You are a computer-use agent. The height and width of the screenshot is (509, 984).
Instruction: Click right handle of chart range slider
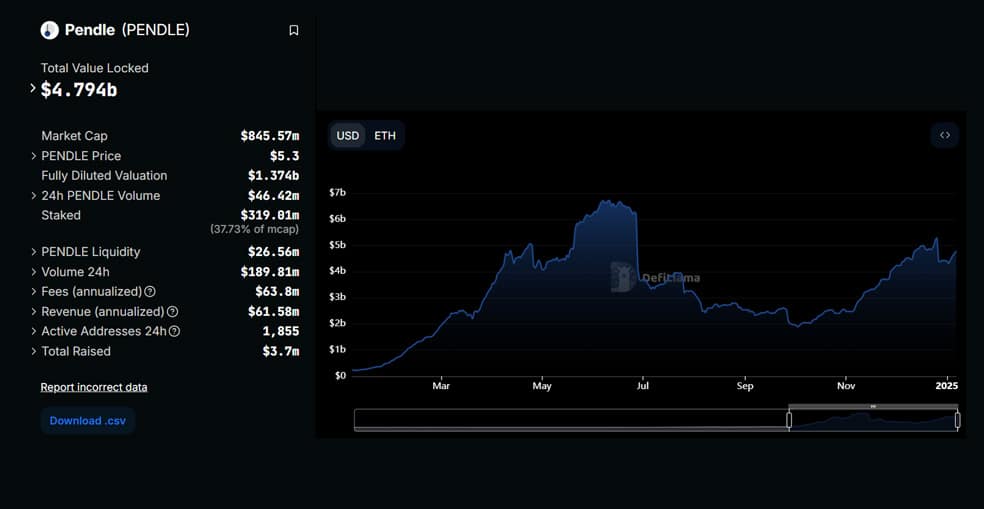pyautogui.click(x=957, y=420)
